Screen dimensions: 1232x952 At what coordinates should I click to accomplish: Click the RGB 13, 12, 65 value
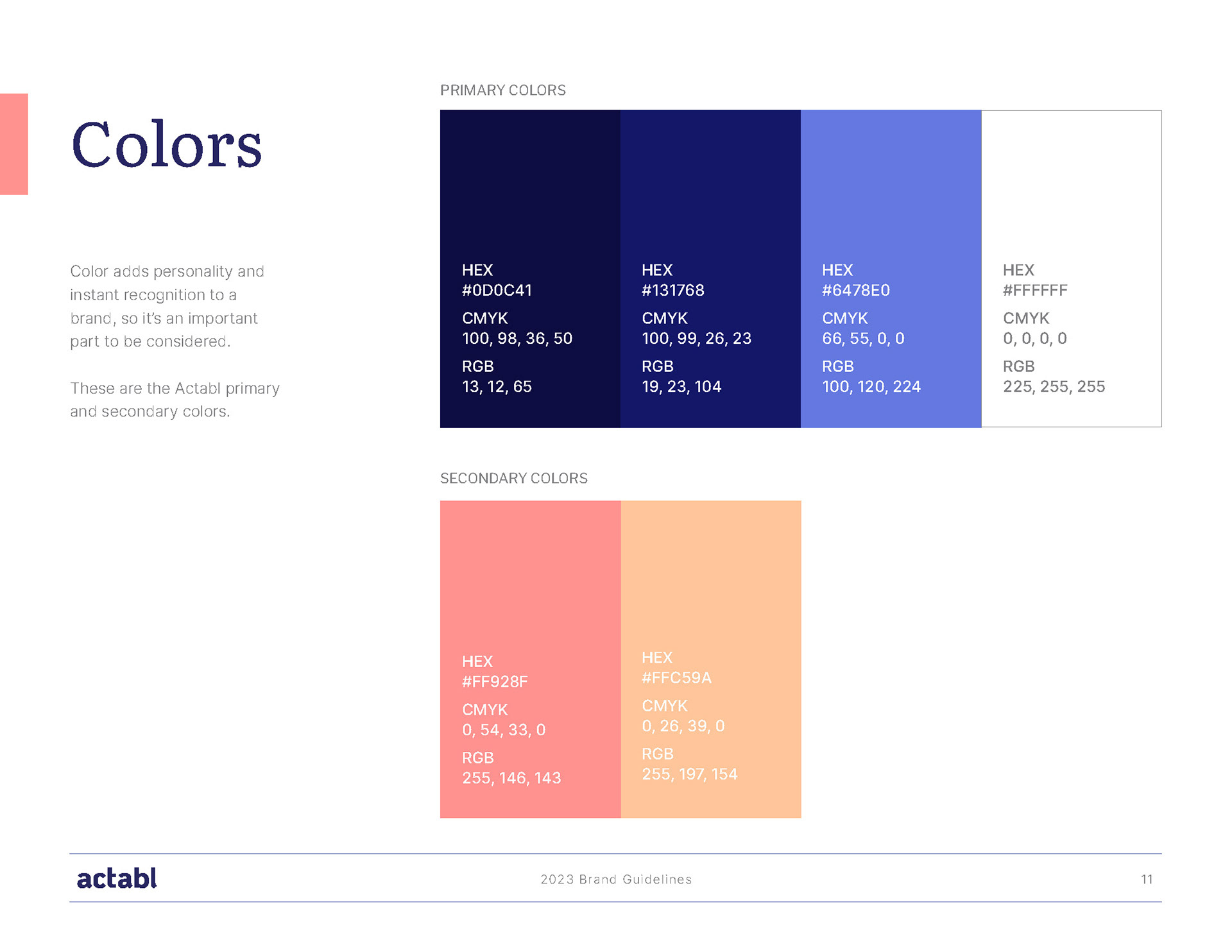(x=497, y=387)
